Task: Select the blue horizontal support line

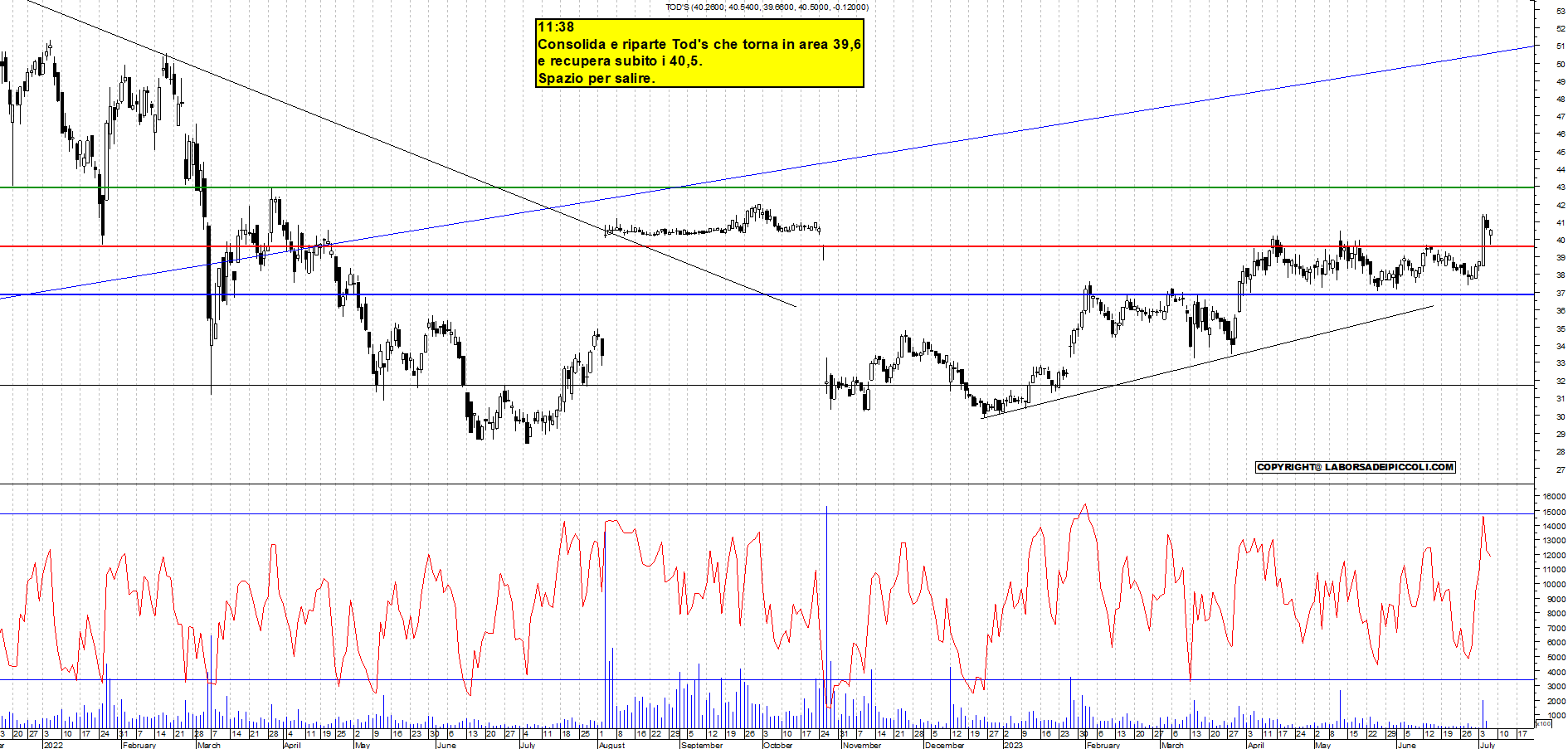Action: coord(767,294)
